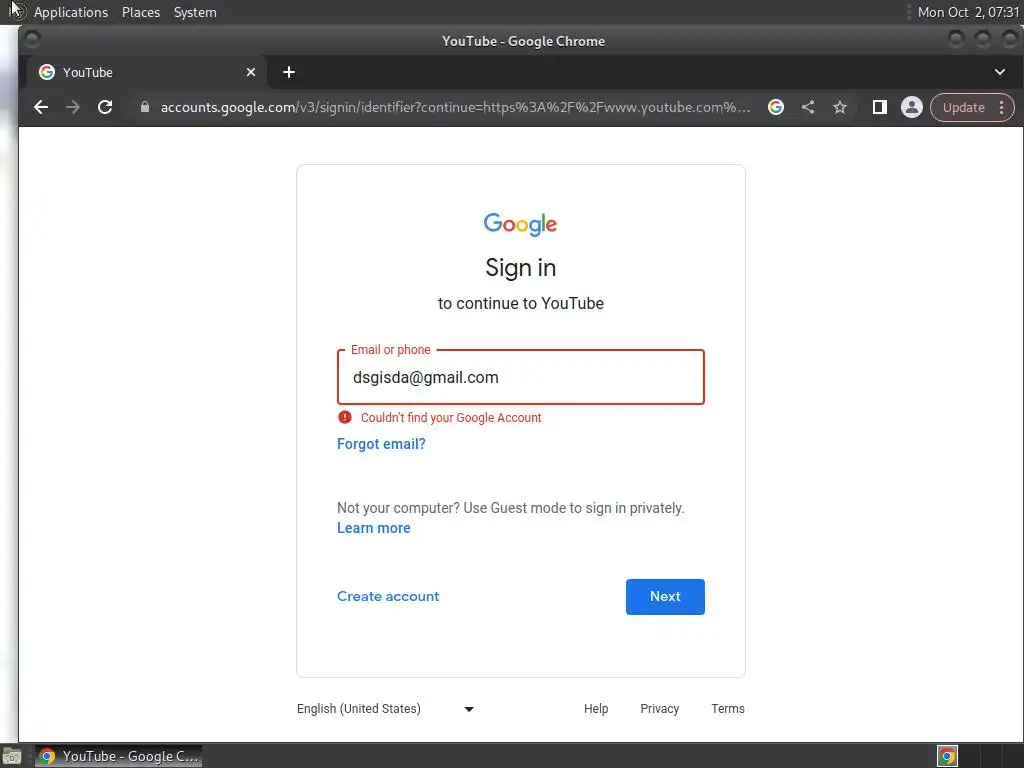
Task: Open the side panel icon
Action: (x=880, y=107)
